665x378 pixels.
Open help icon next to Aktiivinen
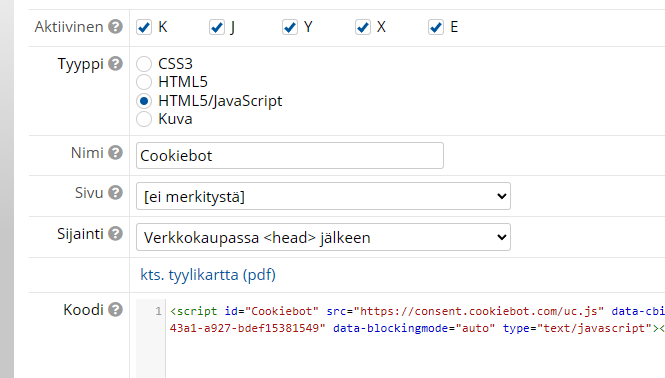(115, 27)
